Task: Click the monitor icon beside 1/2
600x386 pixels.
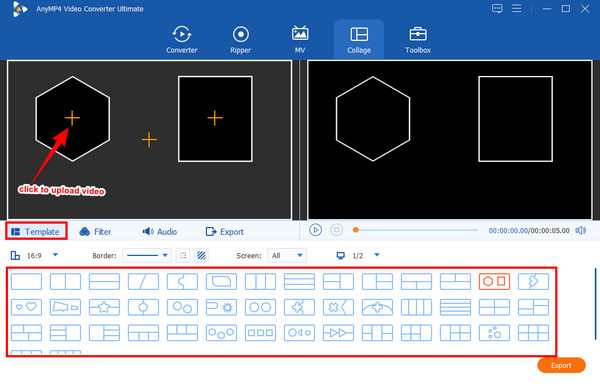Action: click(x=340, y=255)
